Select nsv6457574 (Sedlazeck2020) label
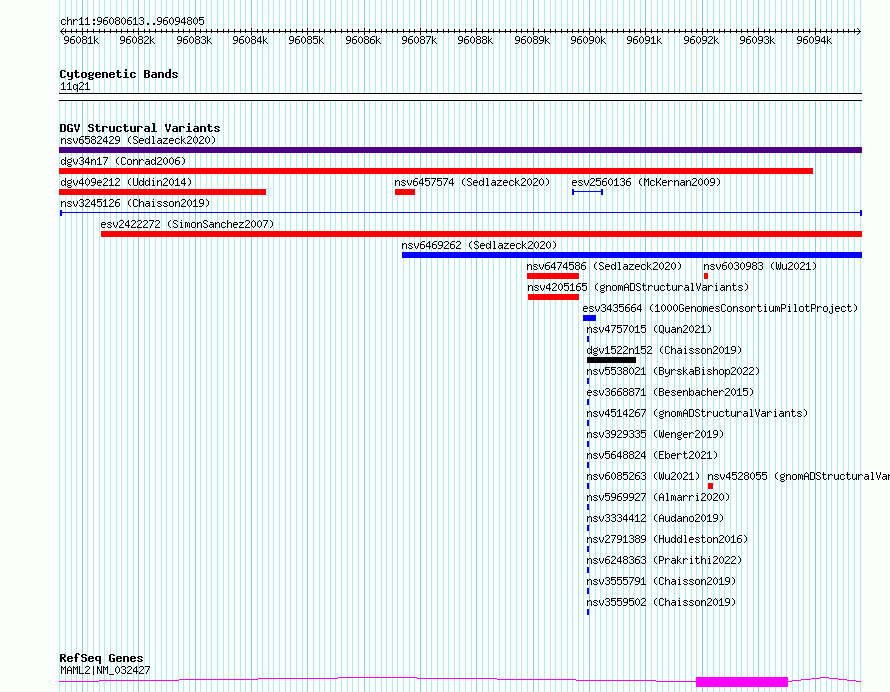The height and width of the screenshot is (692, 890). click(472, 182)
